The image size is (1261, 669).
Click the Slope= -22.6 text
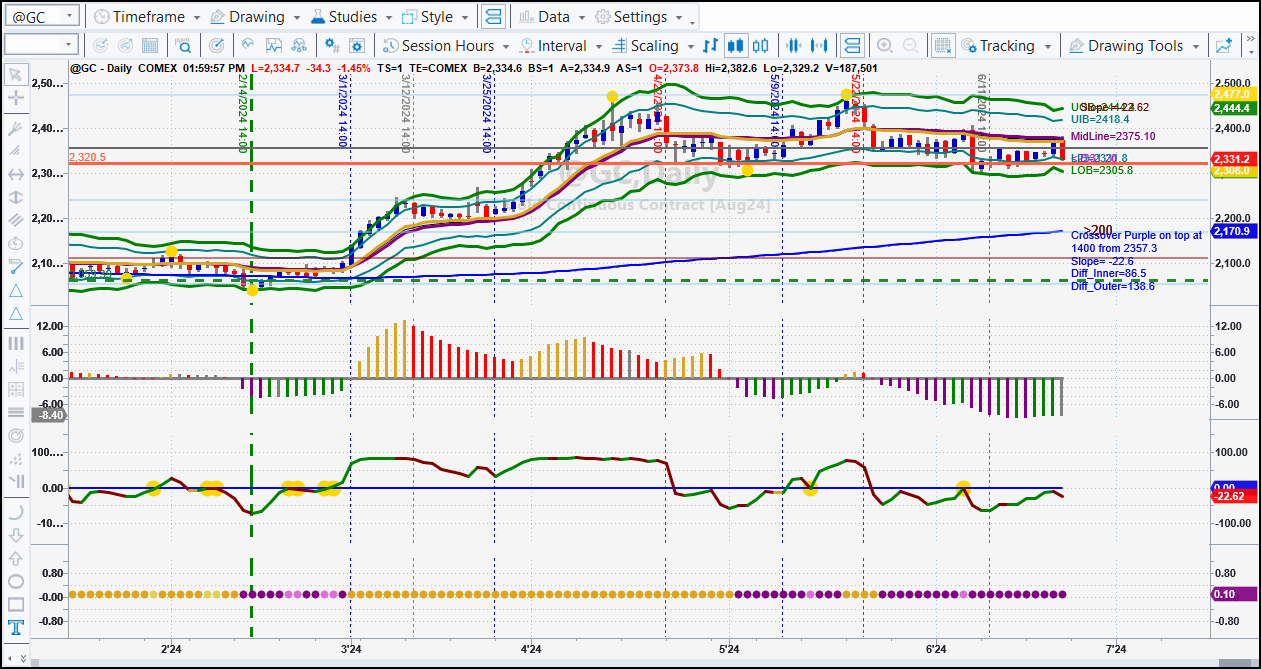[x=1102, y=261]
